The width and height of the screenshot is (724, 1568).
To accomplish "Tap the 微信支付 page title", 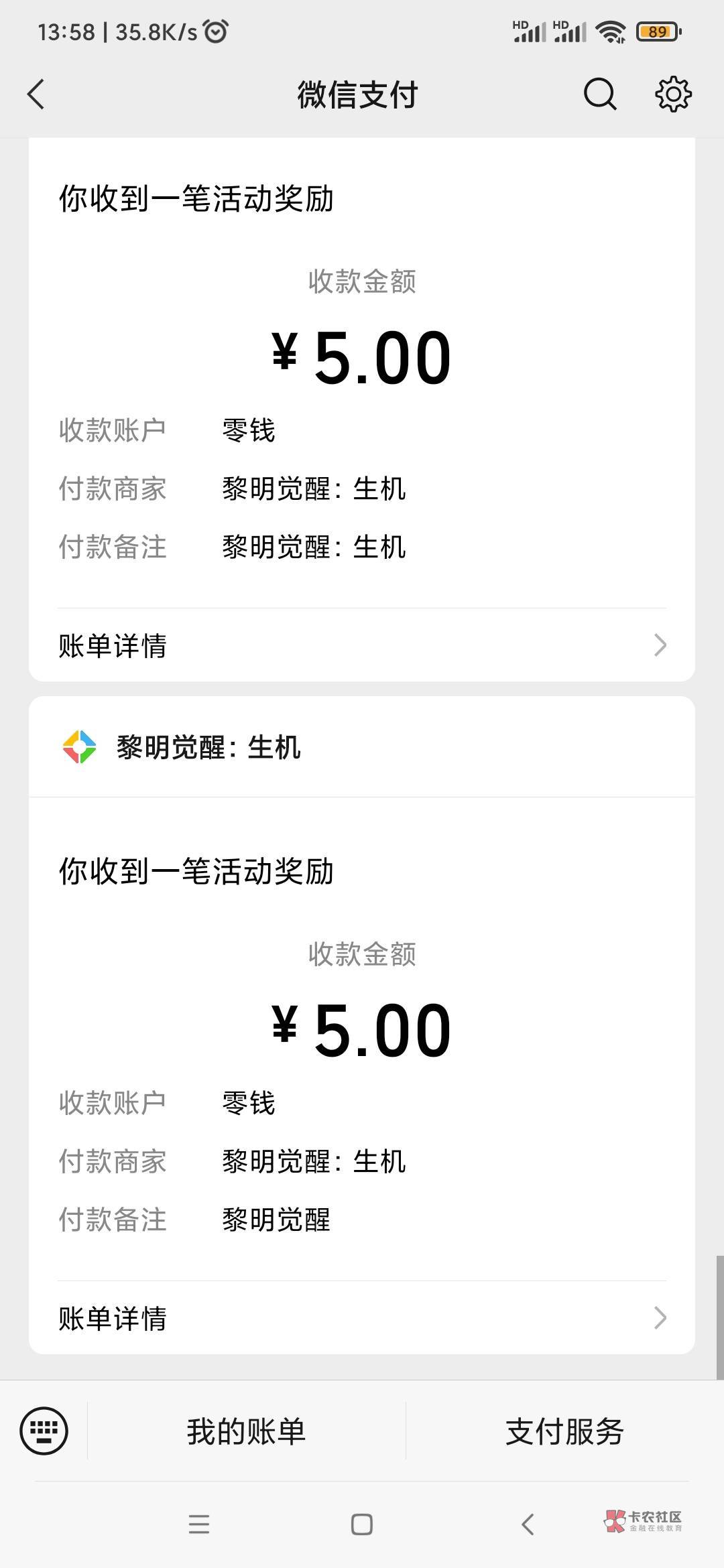I will tap(358, 94).
